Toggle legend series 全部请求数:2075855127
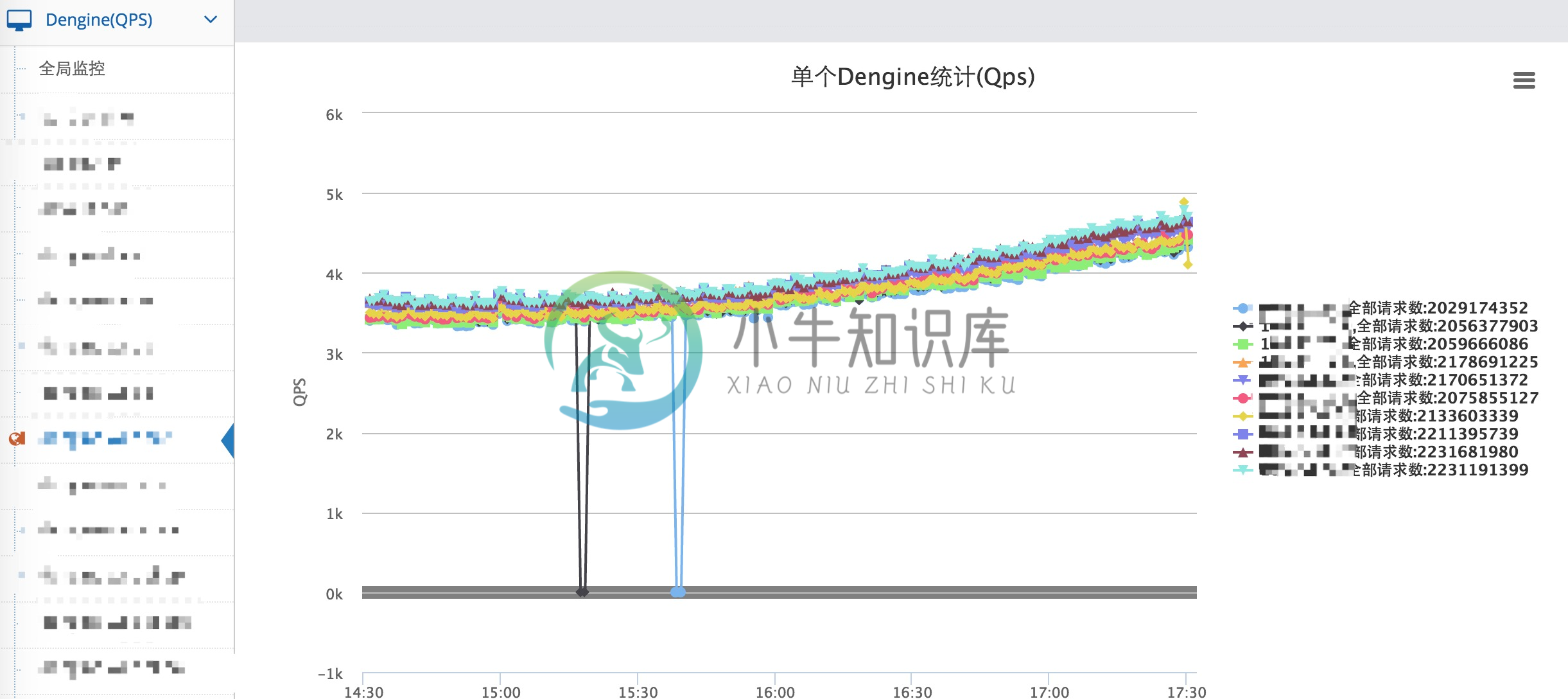This screenshot has height=699, width=1568. click(x=1386, y=398)
